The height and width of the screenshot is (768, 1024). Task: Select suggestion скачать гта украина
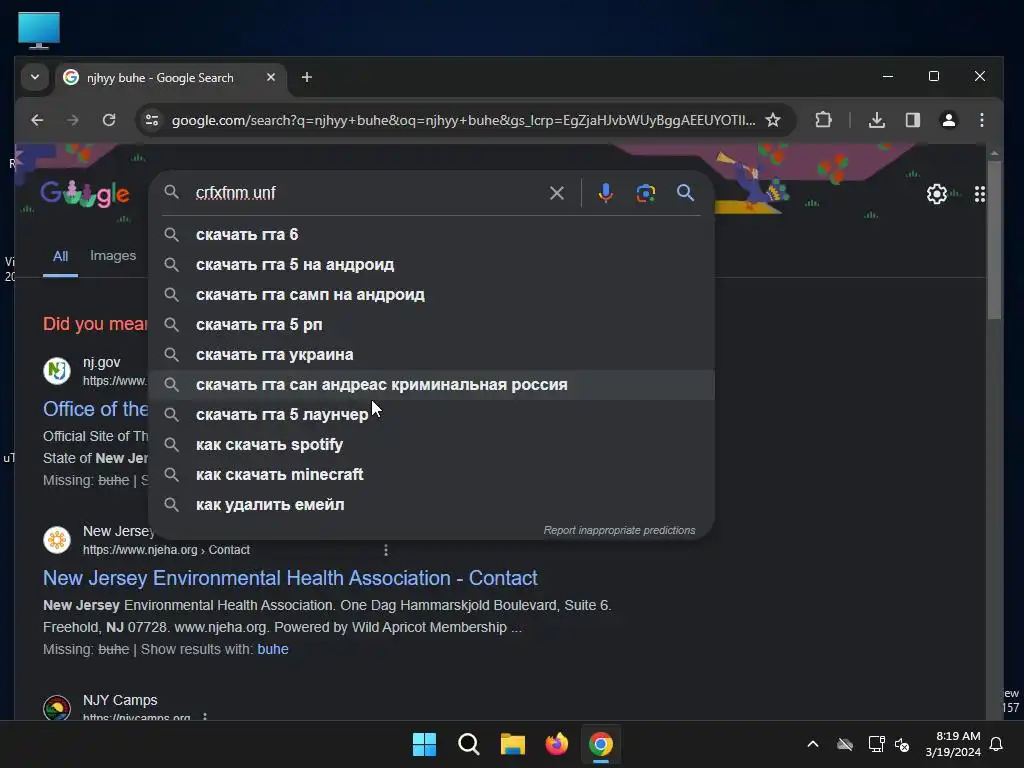pos(432,355)
